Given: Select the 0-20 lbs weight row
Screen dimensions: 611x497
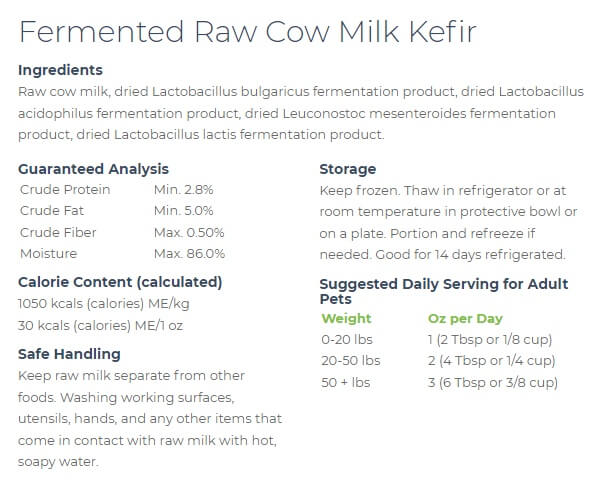Looking at the screenshot, I should tap(347, 340).
